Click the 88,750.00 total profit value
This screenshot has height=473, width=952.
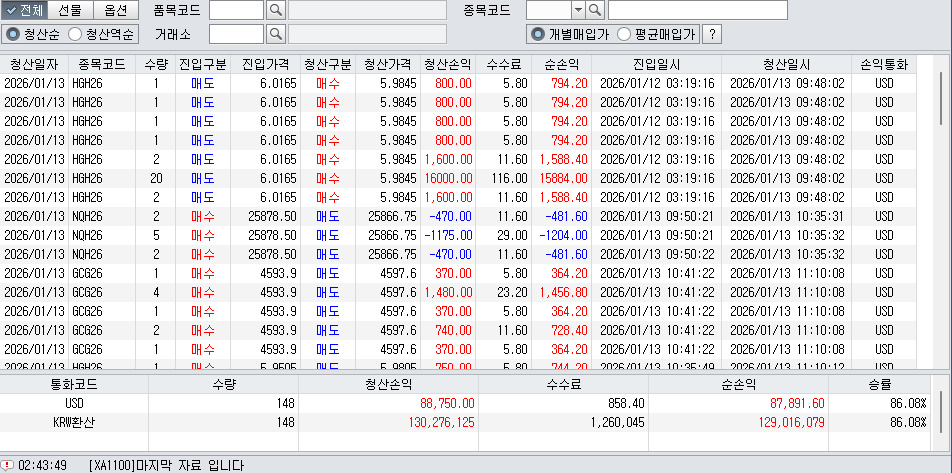click(x=447, y=404)
